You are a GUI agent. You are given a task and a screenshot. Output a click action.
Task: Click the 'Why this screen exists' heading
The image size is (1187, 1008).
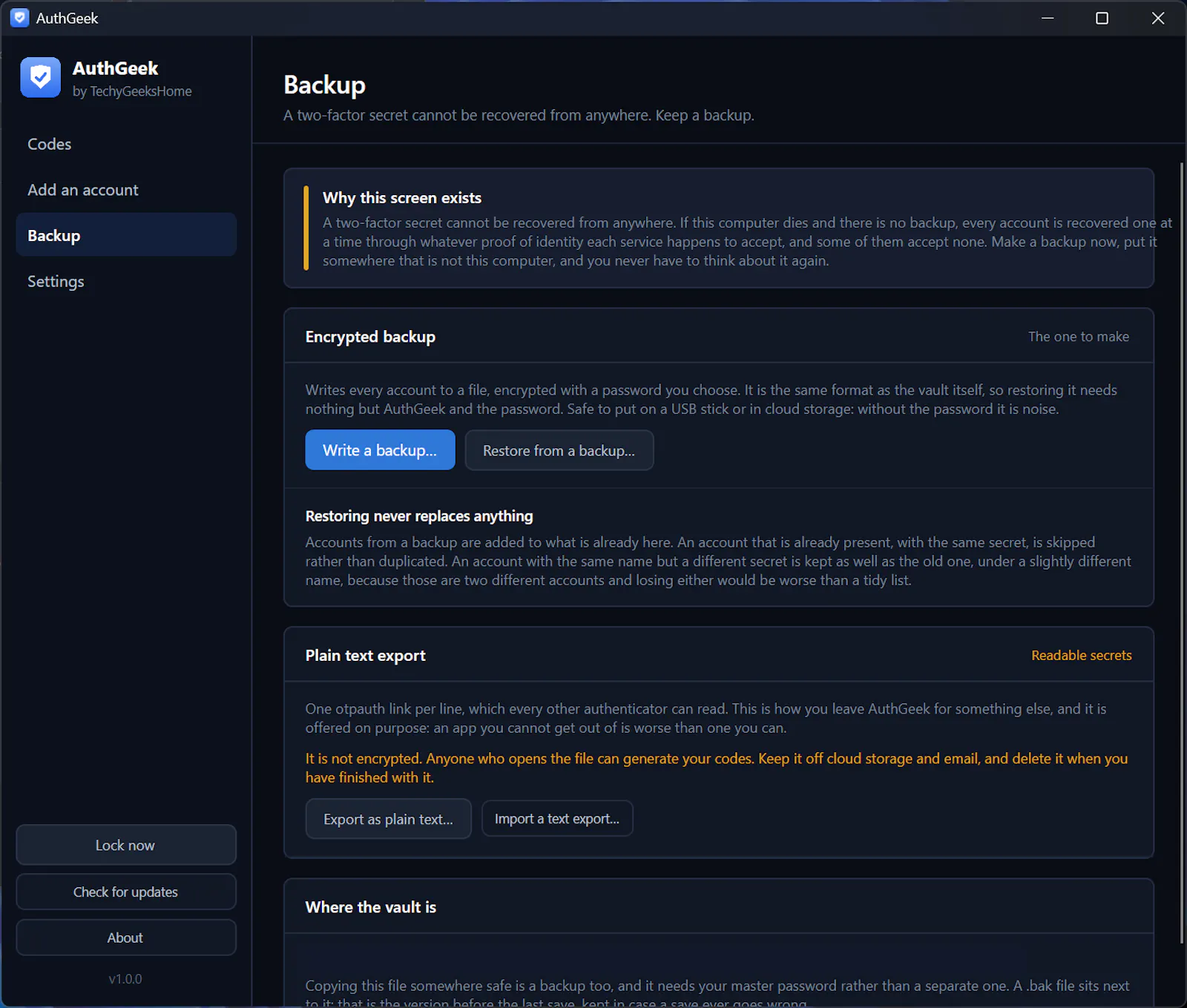click(x=402, y=198)
